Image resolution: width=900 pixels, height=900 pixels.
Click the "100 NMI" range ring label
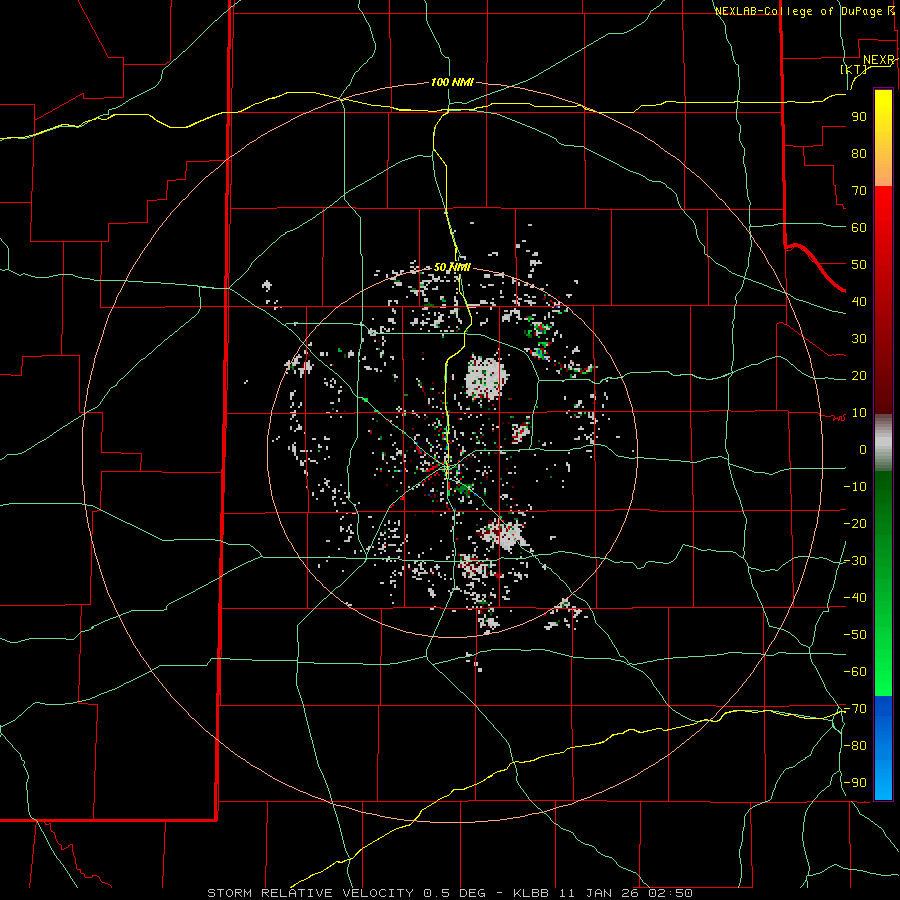452,83
